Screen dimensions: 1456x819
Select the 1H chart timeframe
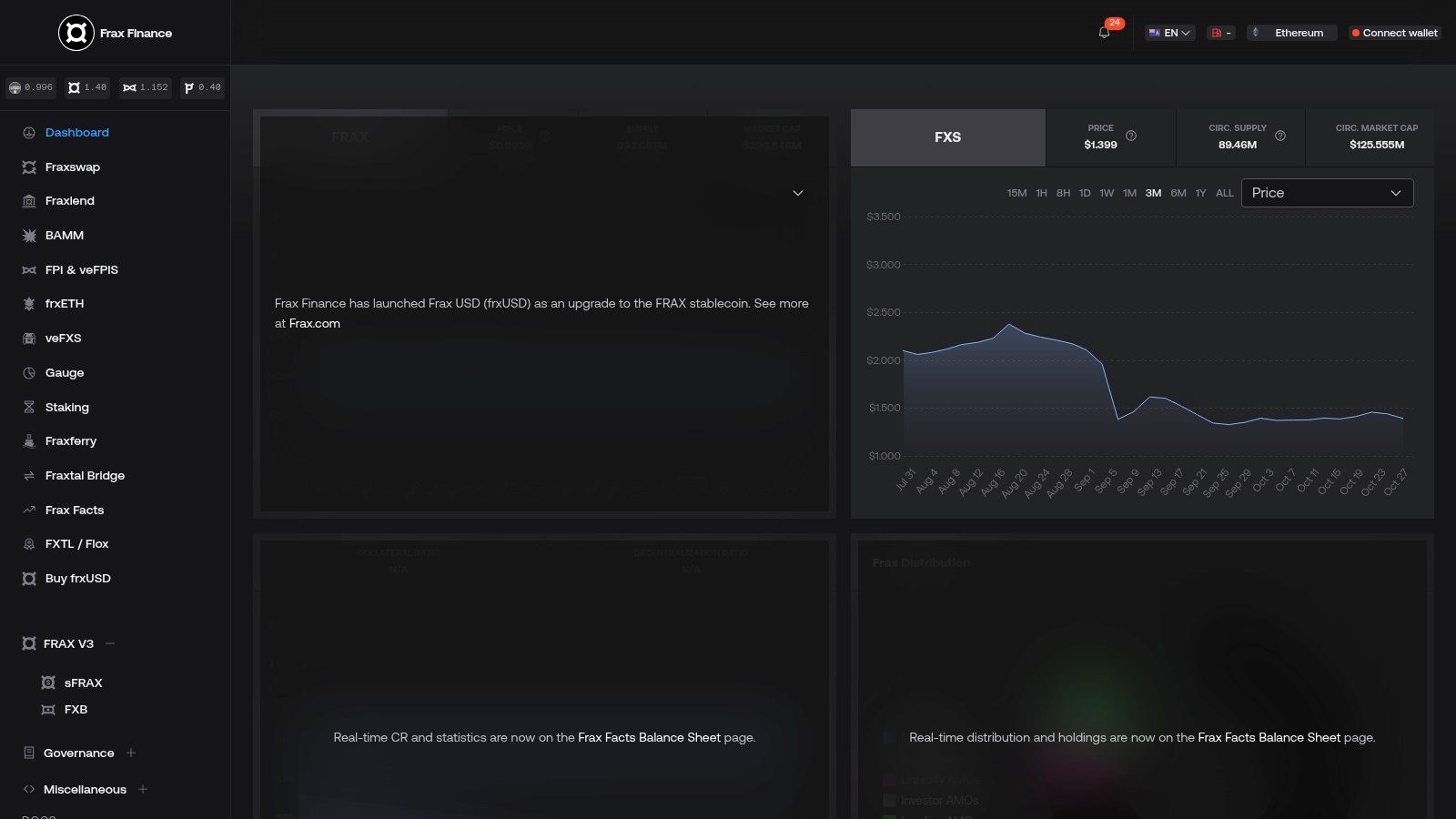[1041, 193]
